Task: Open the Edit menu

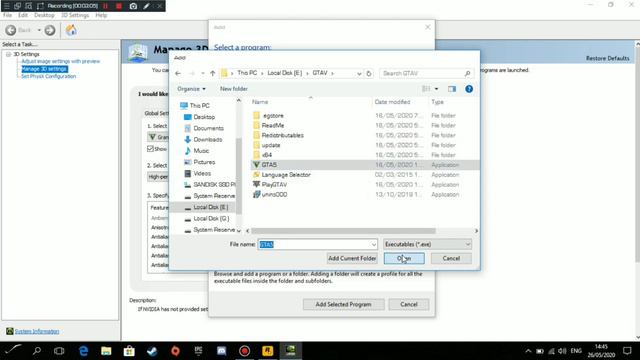Action: (x=23, y=15)
